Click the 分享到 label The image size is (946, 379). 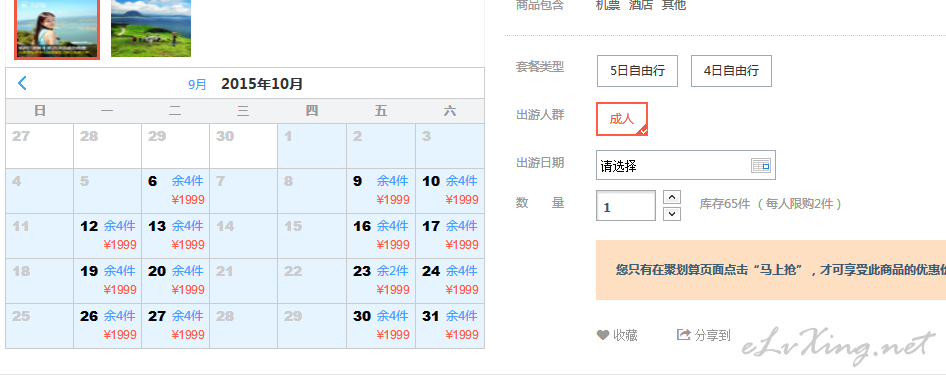tap(713, 335)
